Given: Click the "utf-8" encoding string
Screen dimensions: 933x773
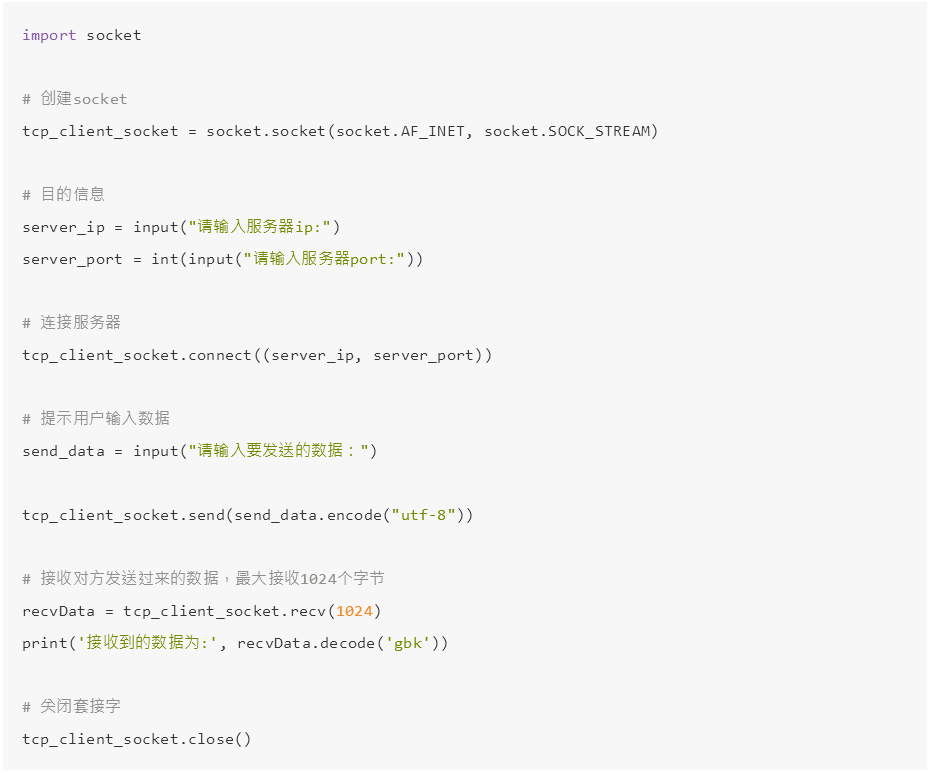Looking at the screenshot, I should 423,515.
